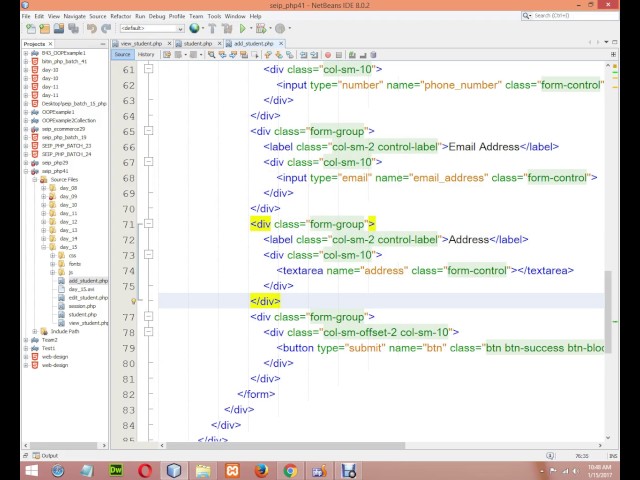
Task: Click the Search (Ctrl+I) field
Action: [570, 16]
